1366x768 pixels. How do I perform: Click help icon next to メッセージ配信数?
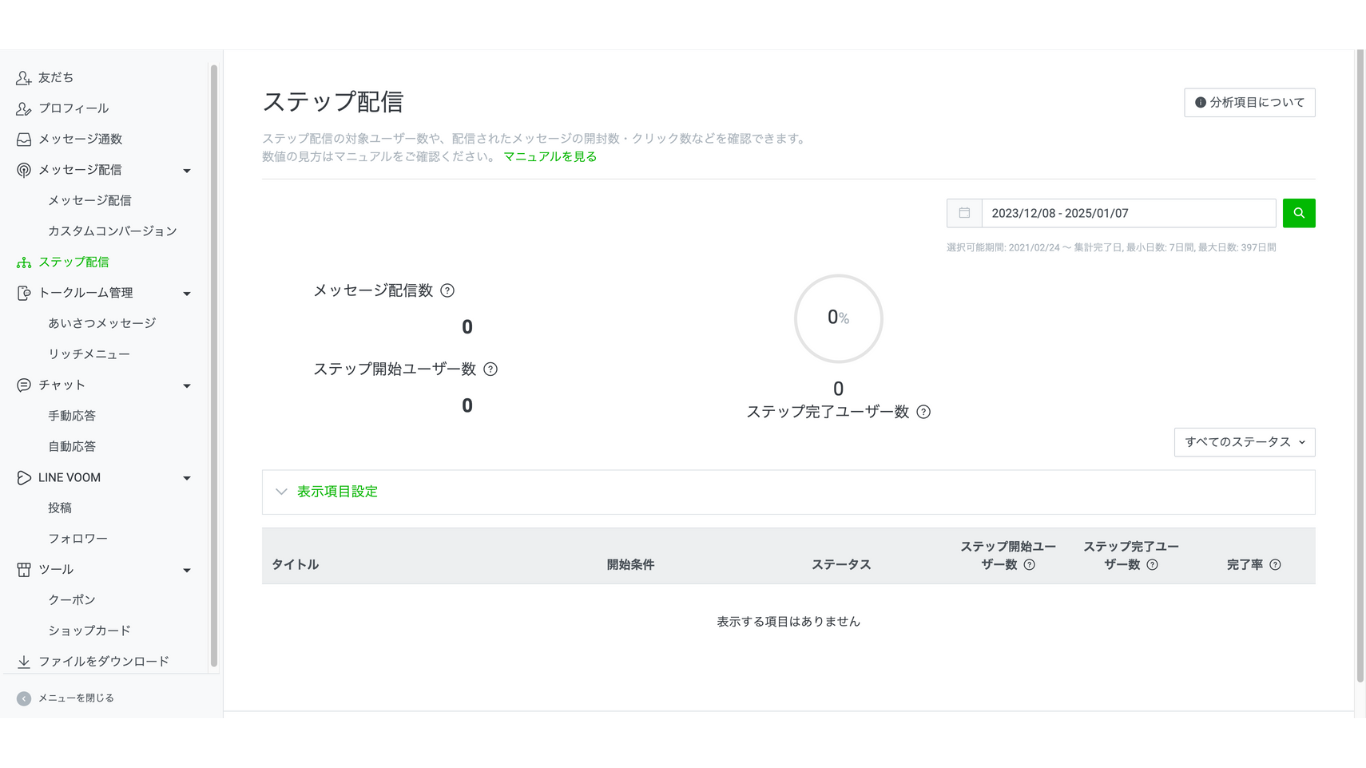447,291
